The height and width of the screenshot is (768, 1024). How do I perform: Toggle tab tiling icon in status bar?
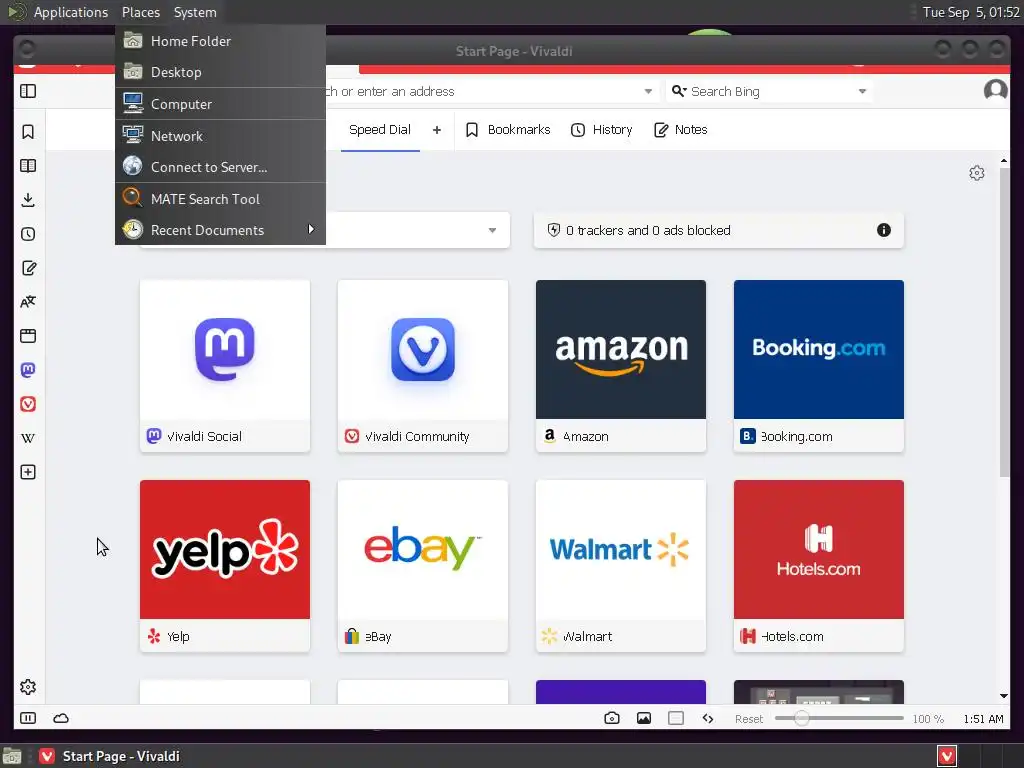(x=676, y=718)
